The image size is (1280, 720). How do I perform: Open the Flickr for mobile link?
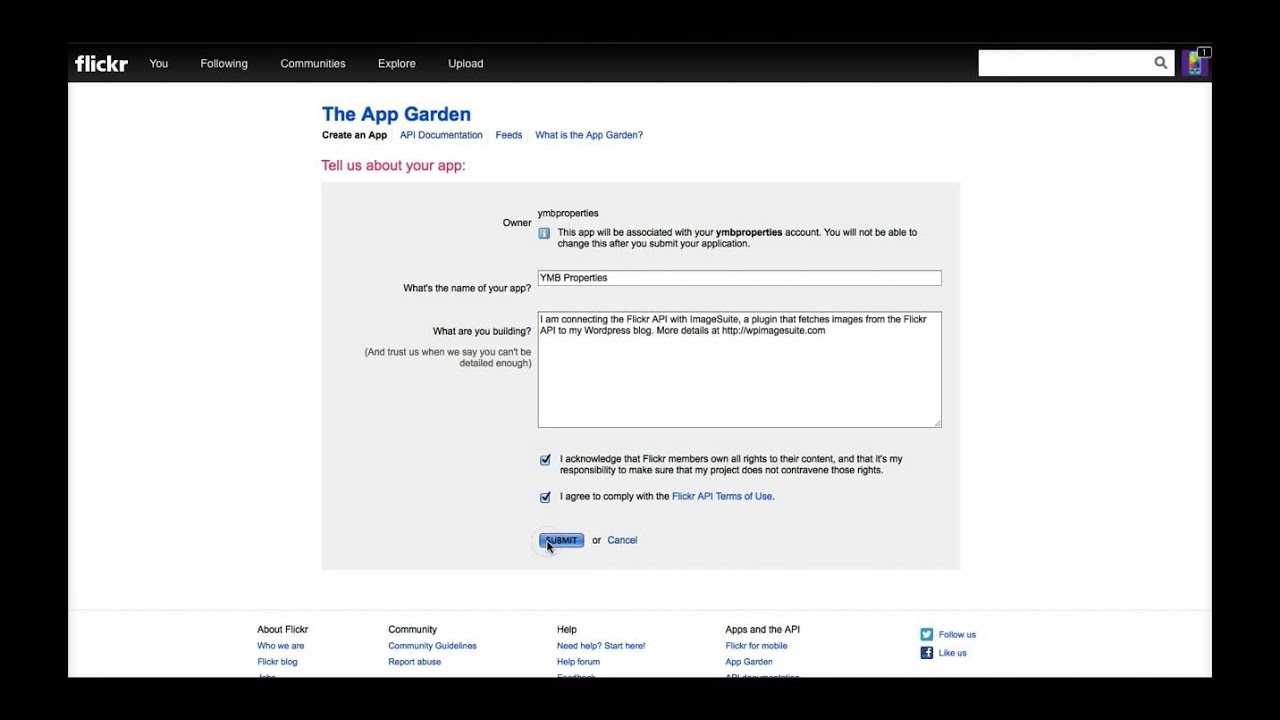[x=756, y=646]
